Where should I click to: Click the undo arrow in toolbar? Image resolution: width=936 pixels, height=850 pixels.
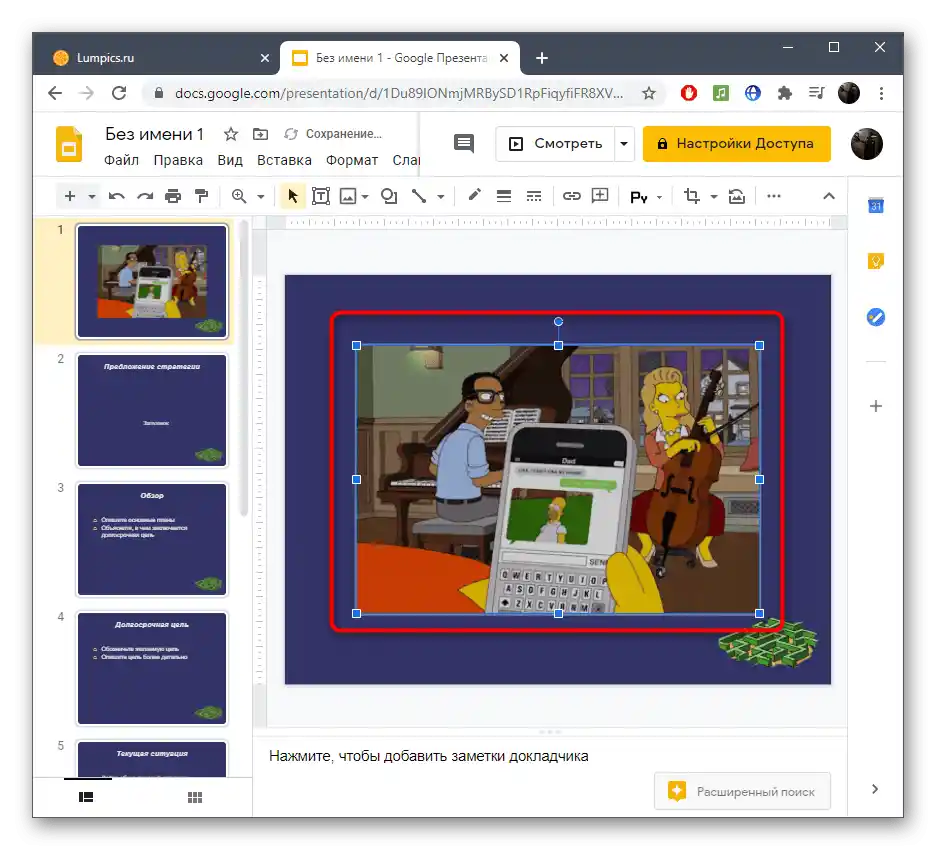point(117,197)
